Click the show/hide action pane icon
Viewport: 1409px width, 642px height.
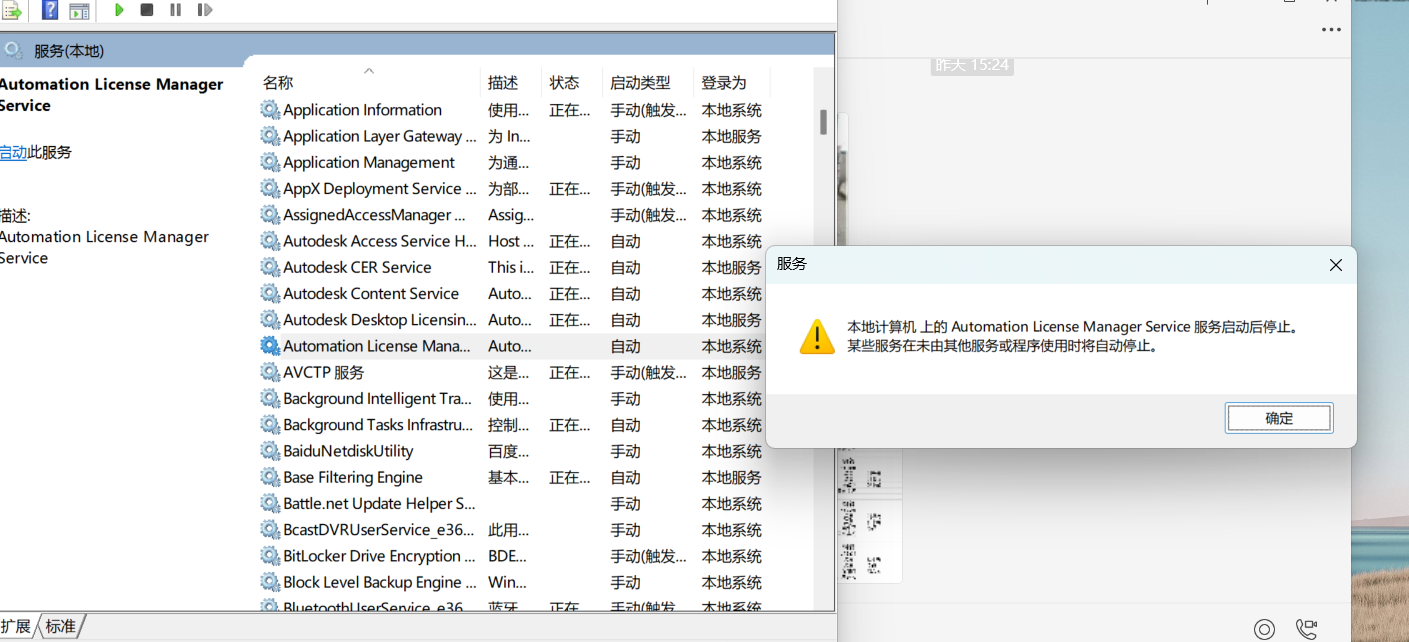point(79,11)
